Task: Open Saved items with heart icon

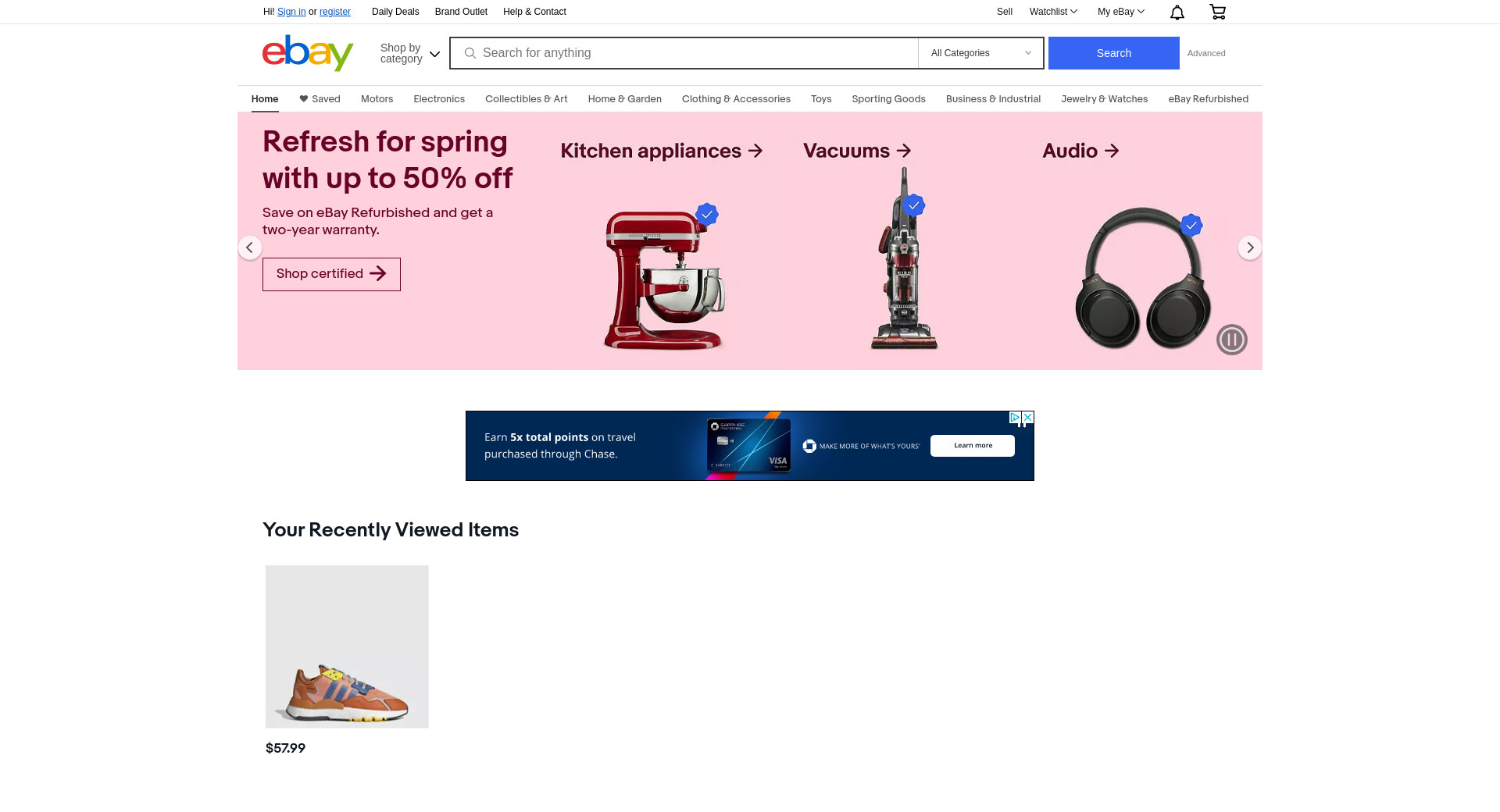Action: 320,99
